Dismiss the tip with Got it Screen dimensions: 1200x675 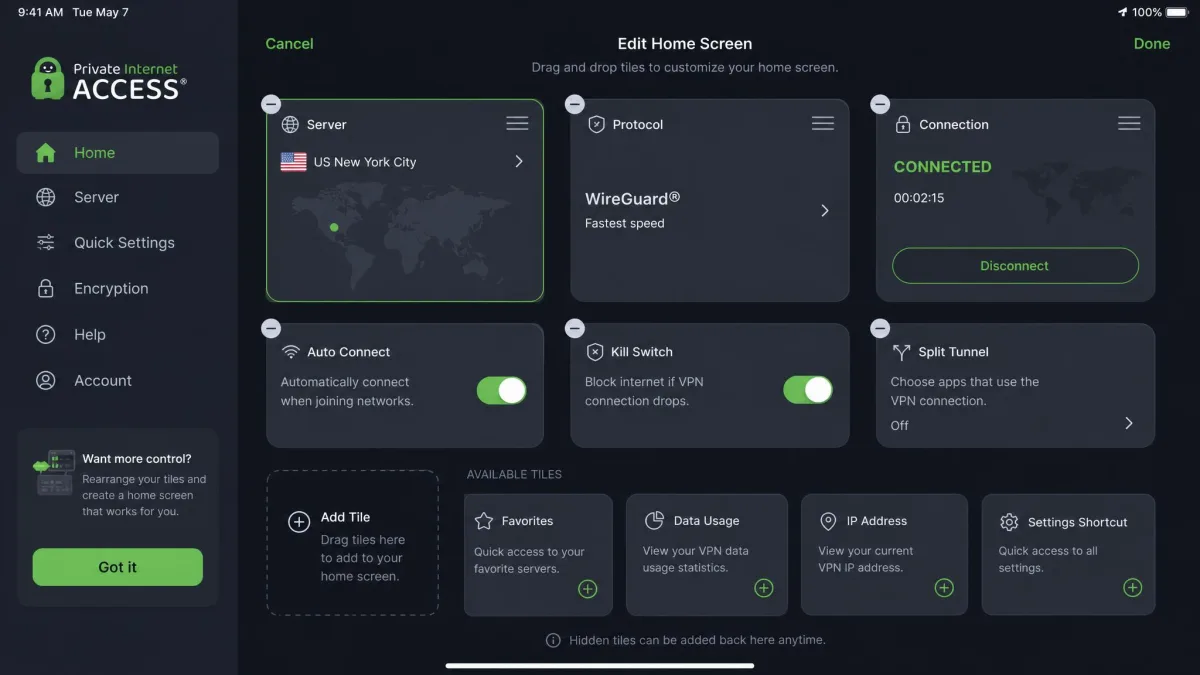coord(118,567)
